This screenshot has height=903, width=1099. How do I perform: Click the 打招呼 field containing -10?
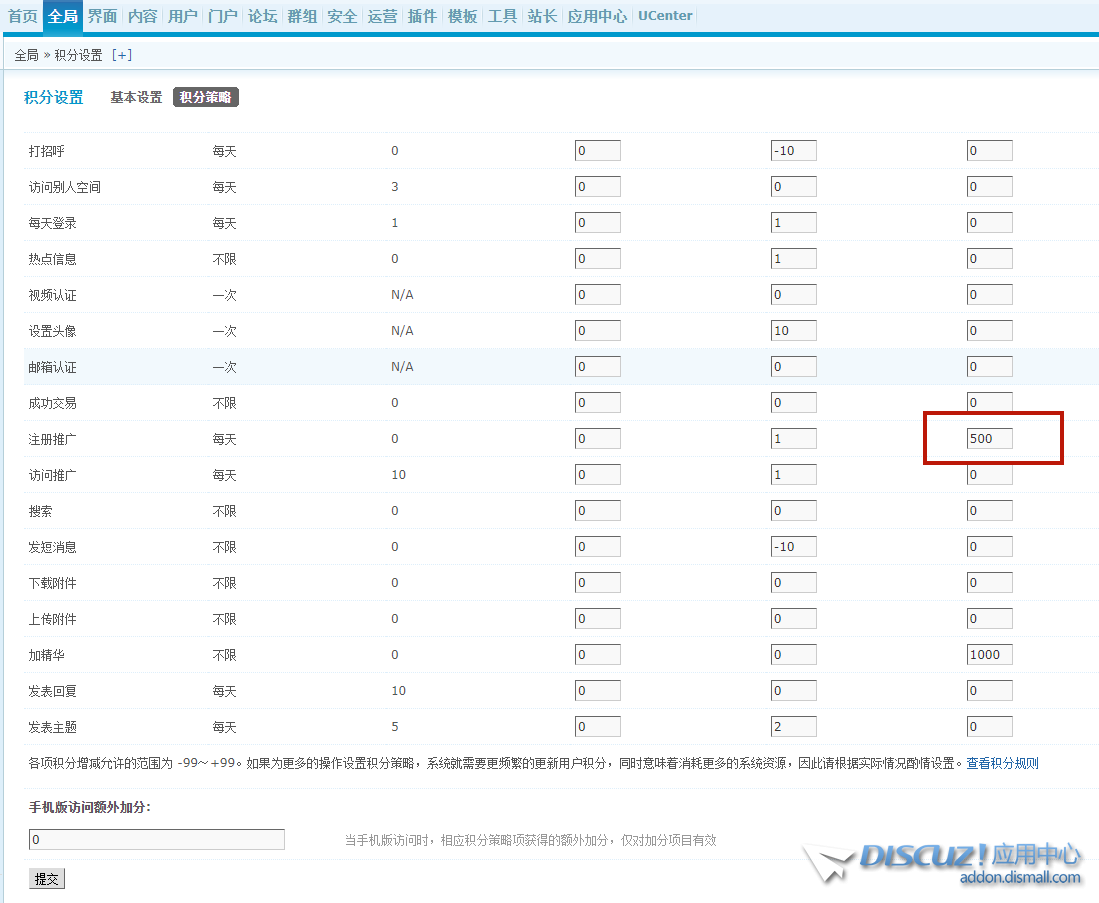[x=794, y=151]
